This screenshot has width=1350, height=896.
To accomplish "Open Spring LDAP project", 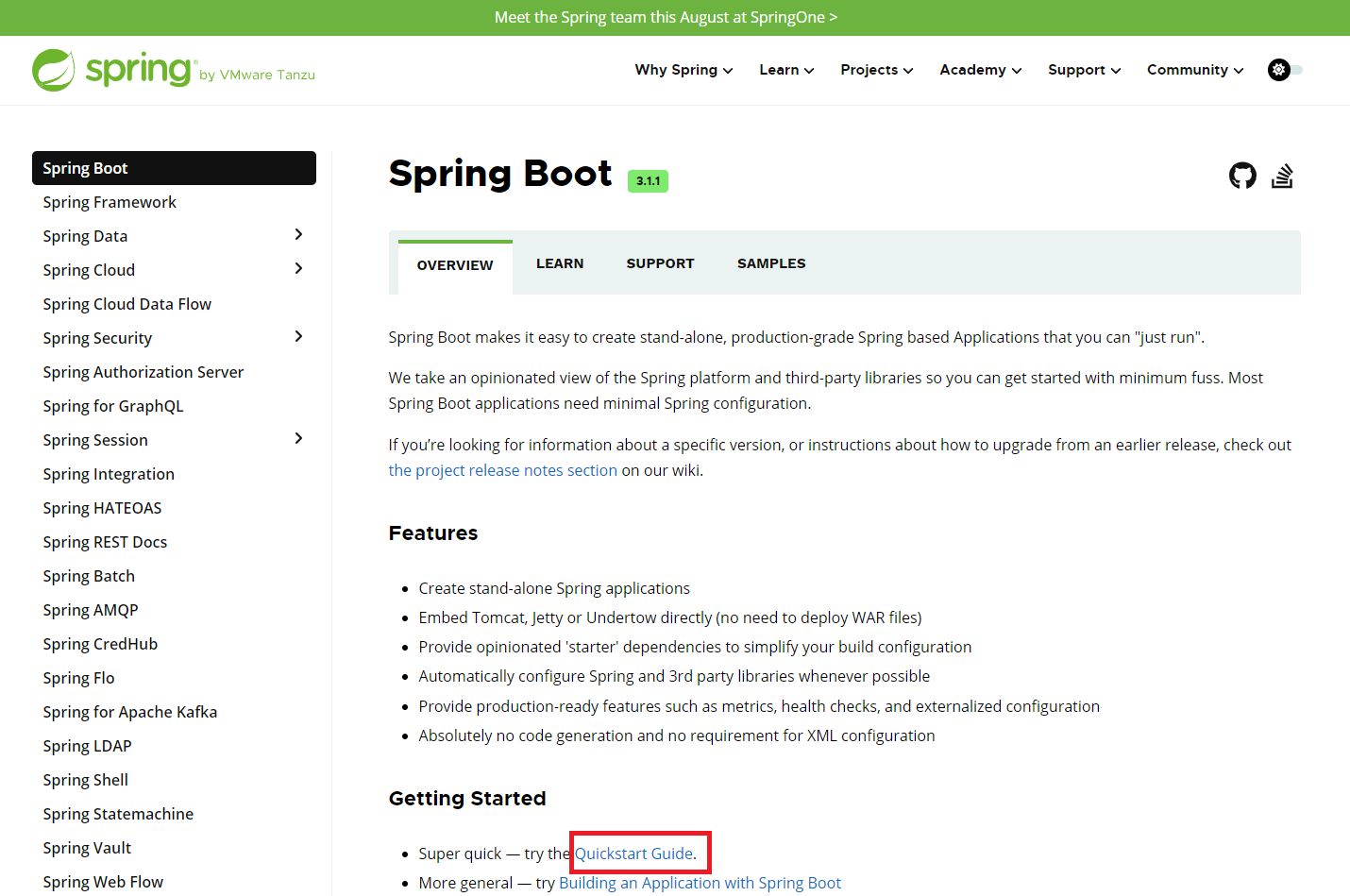I will tap(87, 746).
